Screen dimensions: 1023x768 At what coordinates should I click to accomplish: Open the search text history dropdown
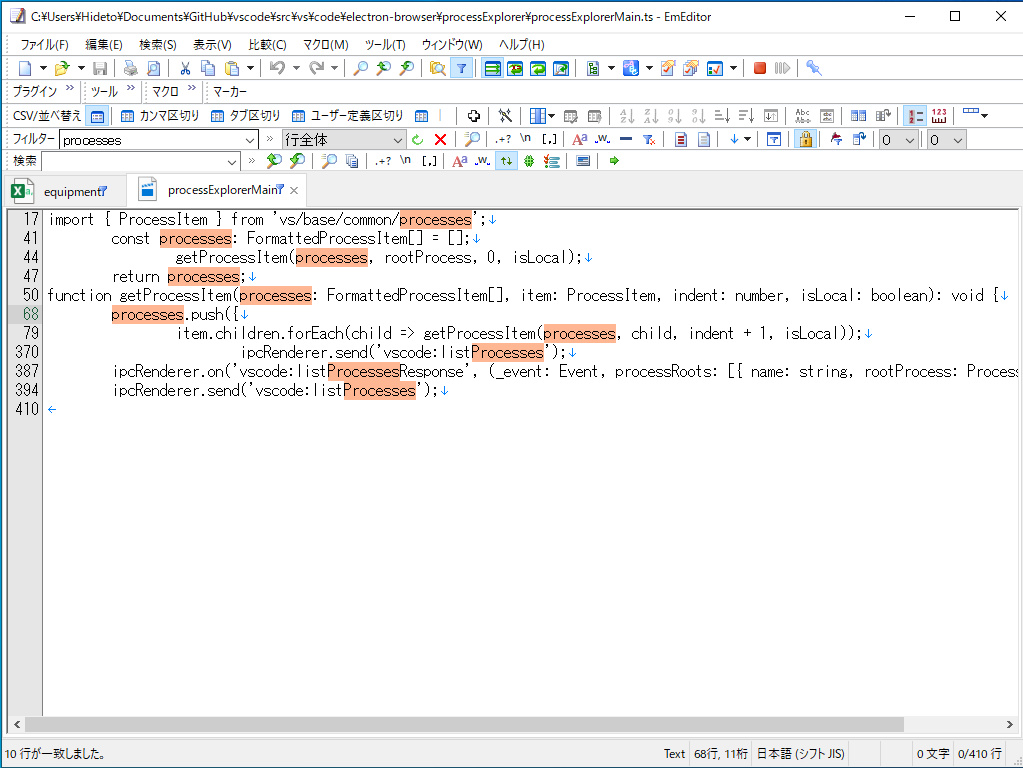[232, 161]
